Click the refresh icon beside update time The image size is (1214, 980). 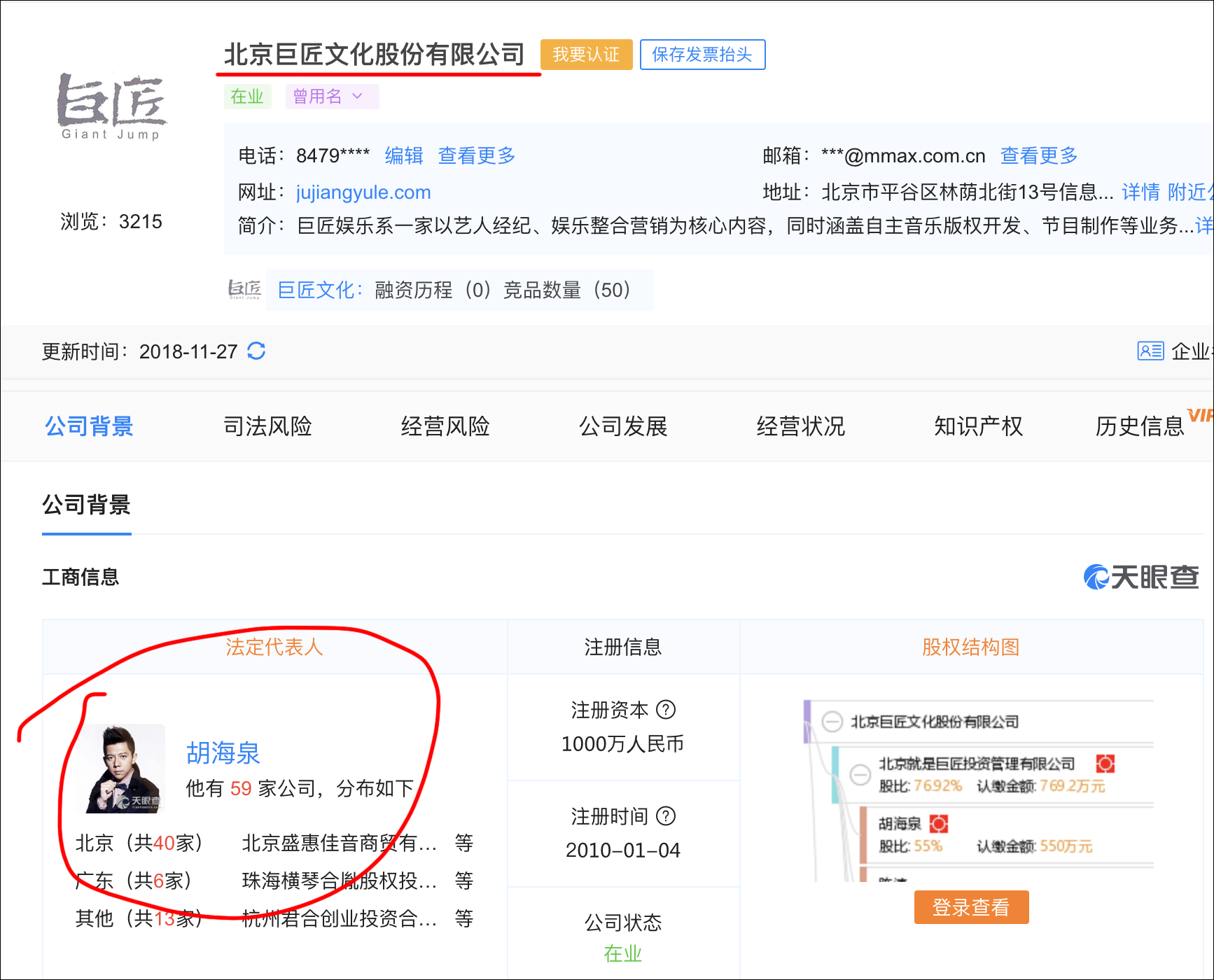tap(256, 351)
